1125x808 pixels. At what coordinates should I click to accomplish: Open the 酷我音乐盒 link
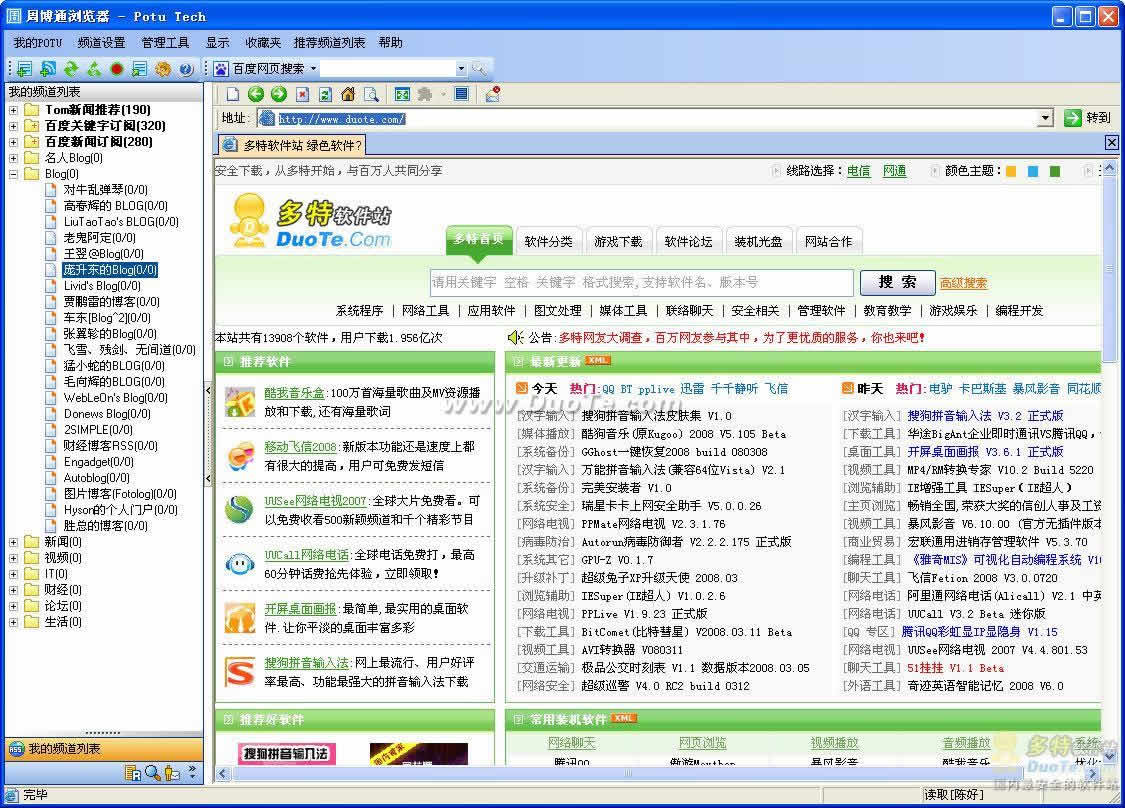coord(295,393)
